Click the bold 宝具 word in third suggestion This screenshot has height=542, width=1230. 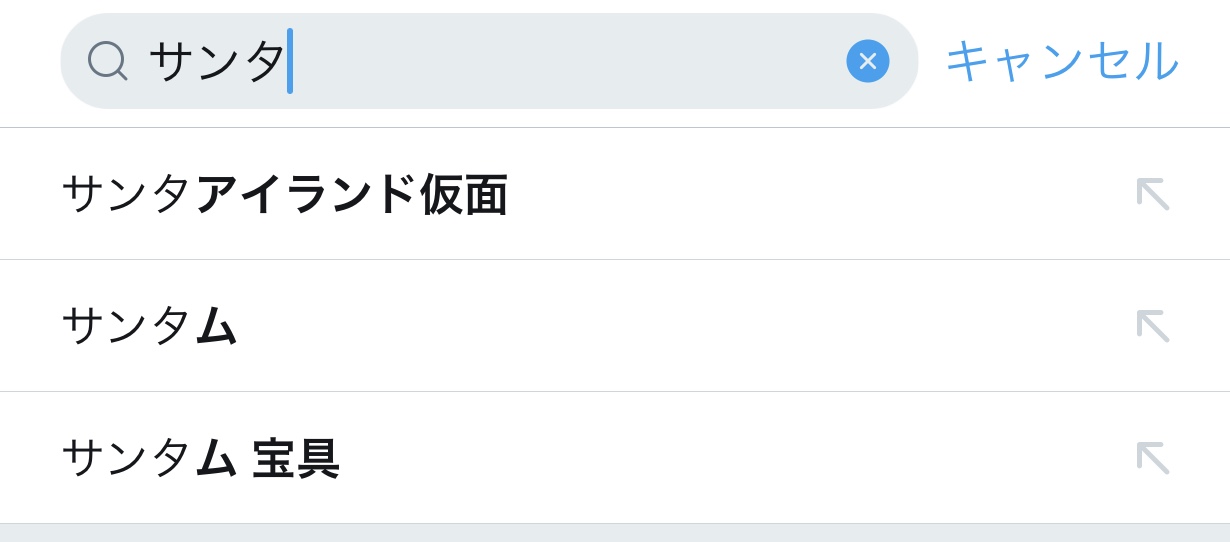click(x=296, y=458)
